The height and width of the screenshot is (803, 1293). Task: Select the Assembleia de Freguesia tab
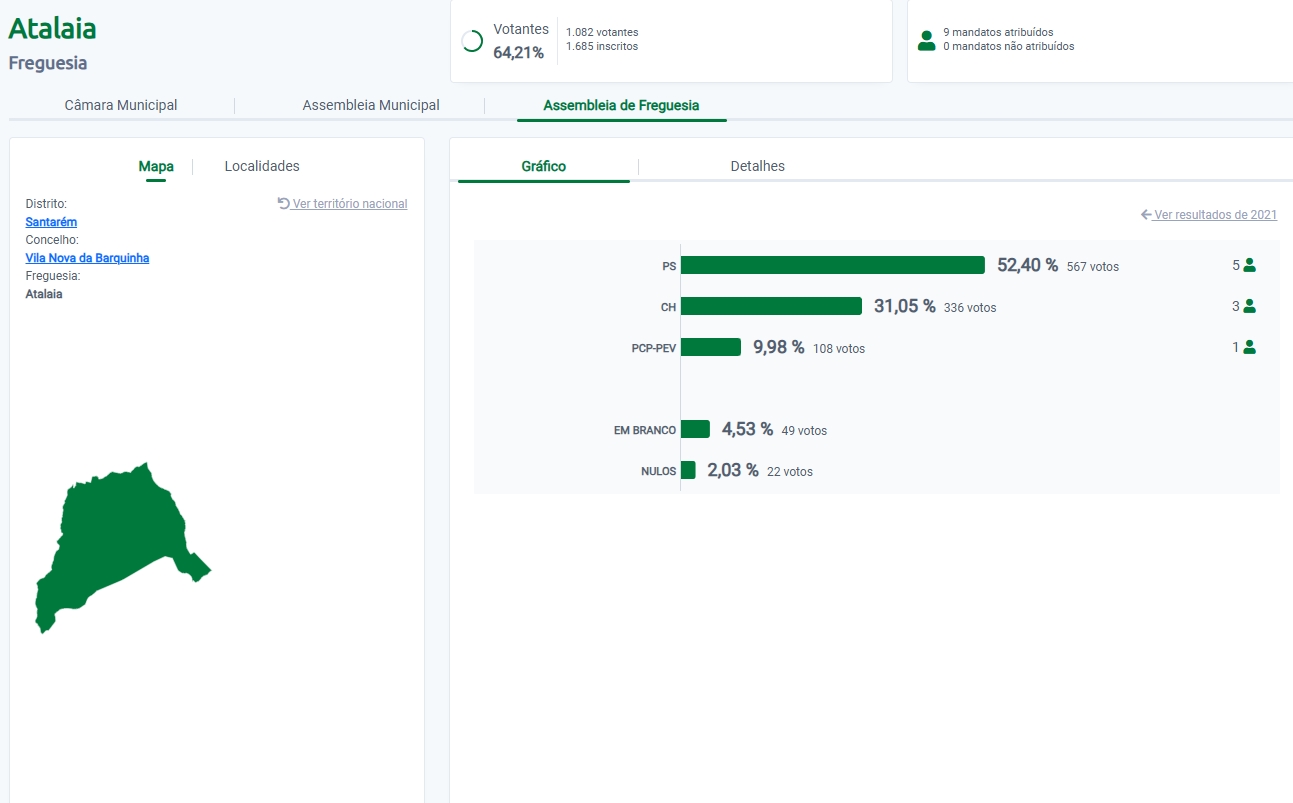point(621,105)
